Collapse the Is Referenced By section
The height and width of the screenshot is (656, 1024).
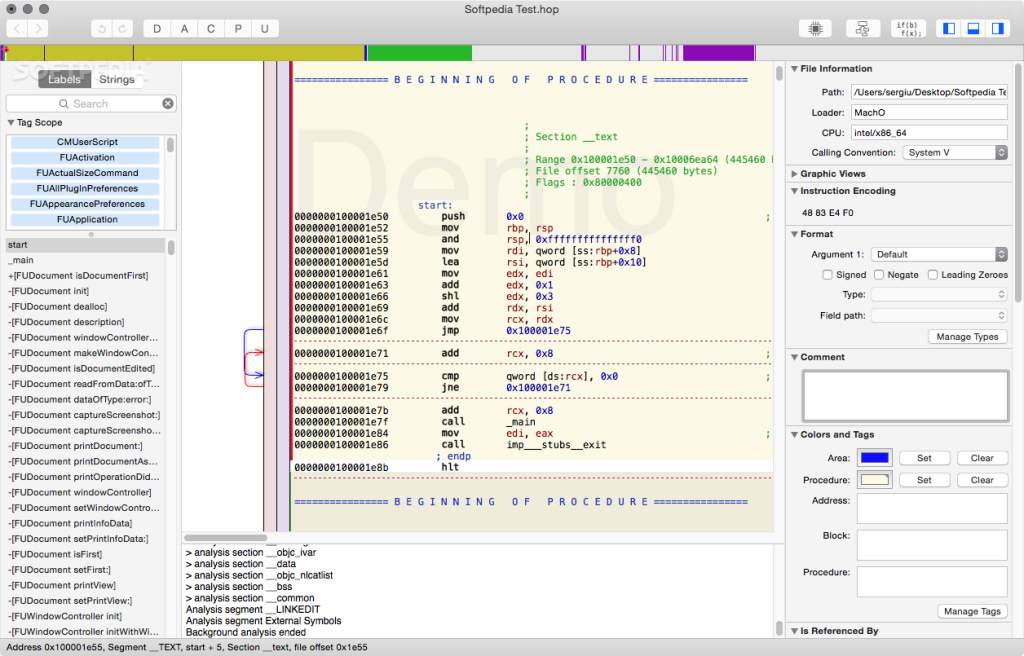794,631
